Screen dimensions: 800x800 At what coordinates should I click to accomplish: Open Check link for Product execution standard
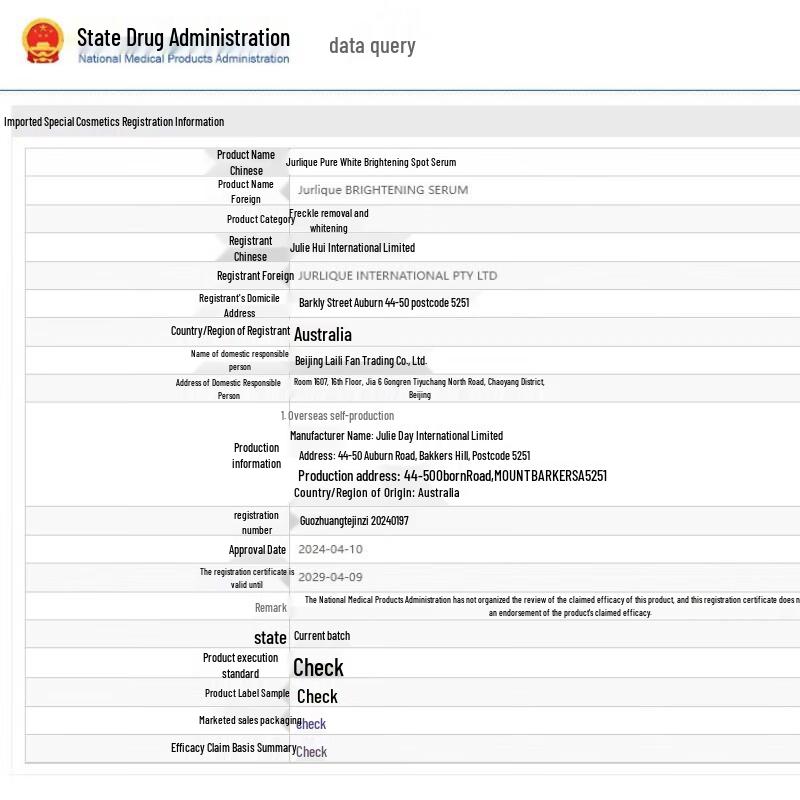[318, 667]
